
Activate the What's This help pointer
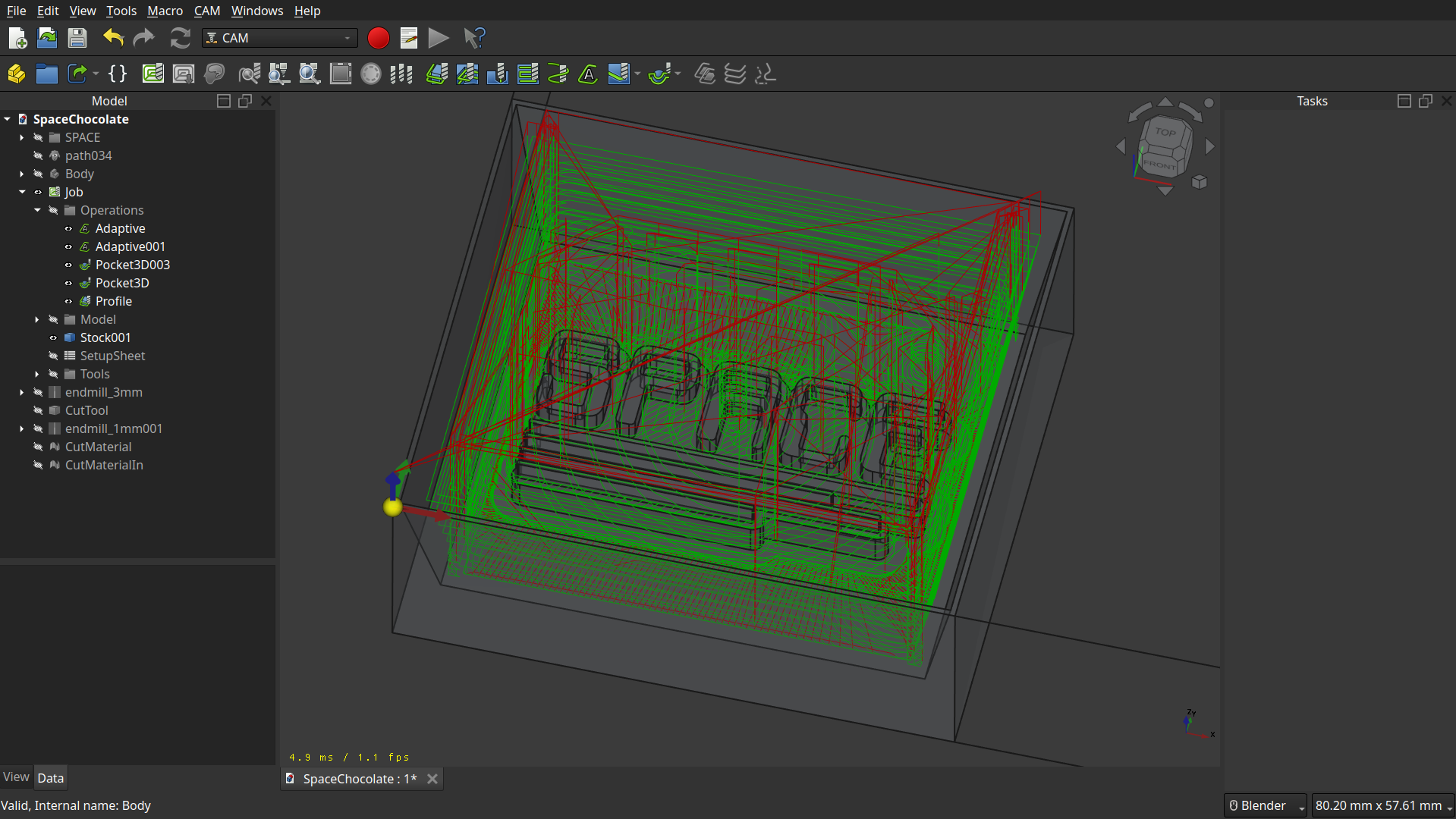[x=474, y=38]
